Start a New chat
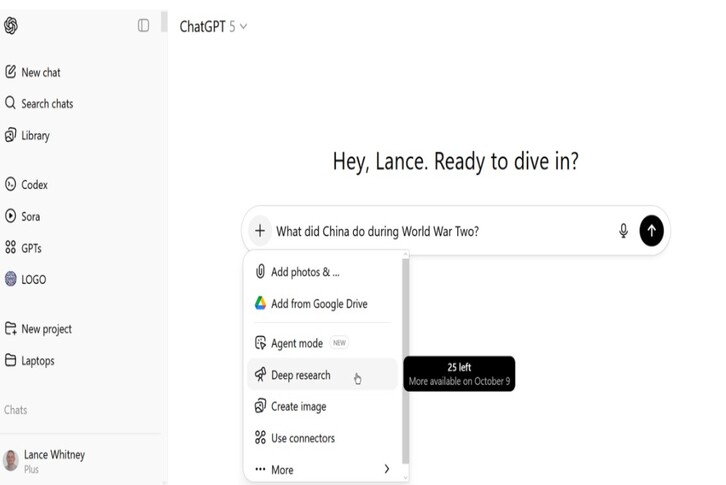The width and height of the screenshot is (726, 485). [41, 72]
